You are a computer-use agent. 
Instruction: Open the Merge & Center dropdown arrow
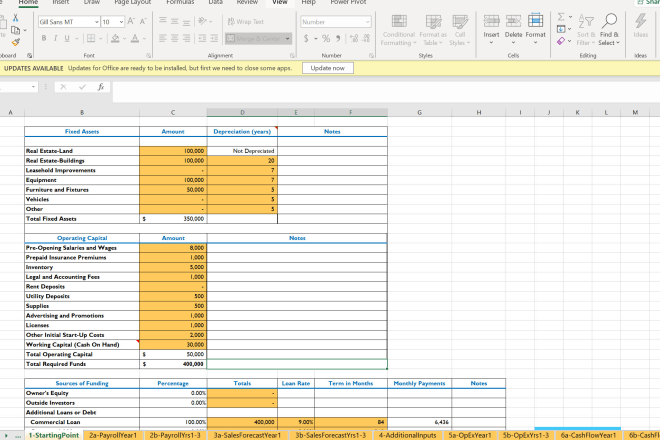[287, 39]
